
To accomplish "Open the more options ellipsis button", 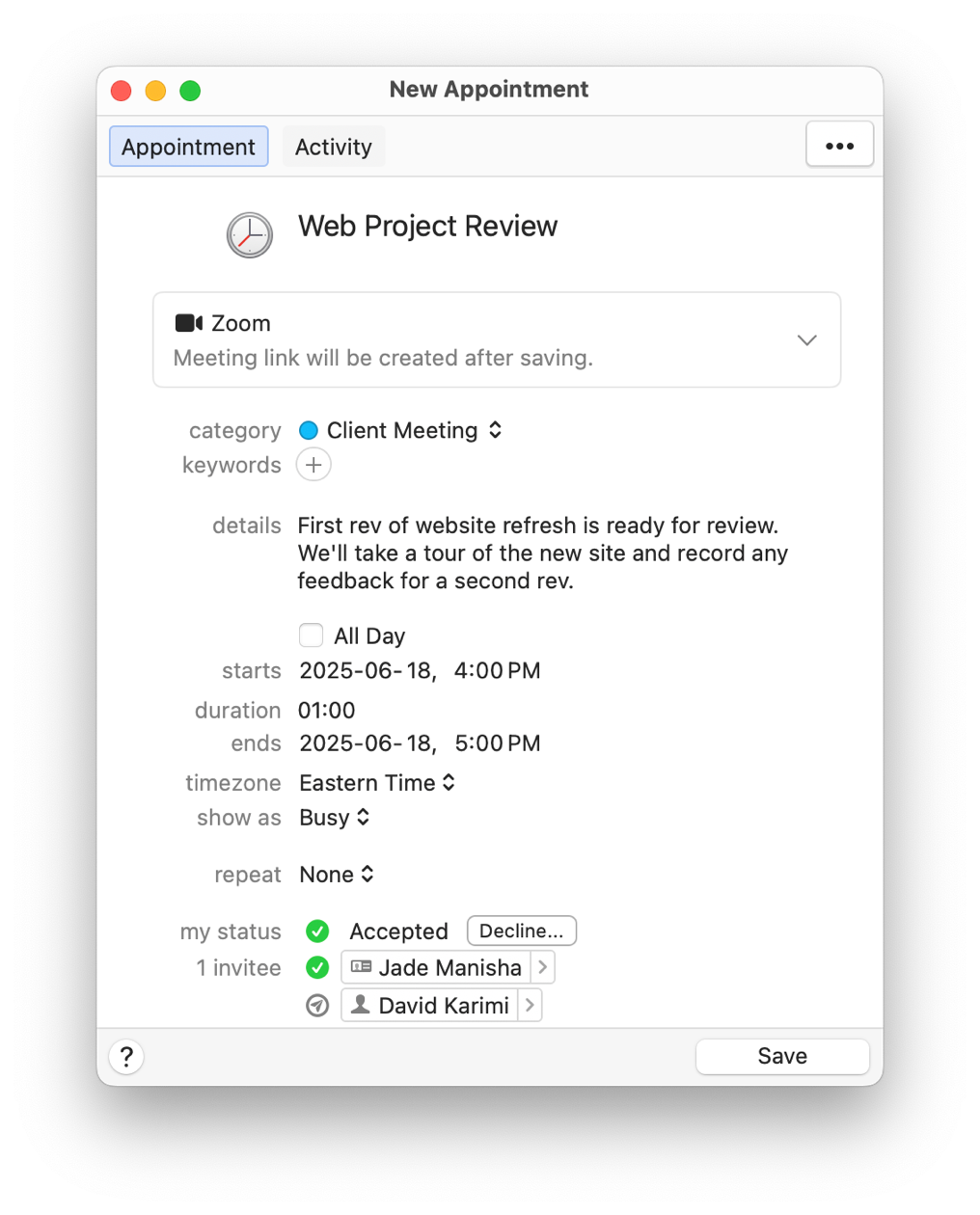I will click(839, 146).
